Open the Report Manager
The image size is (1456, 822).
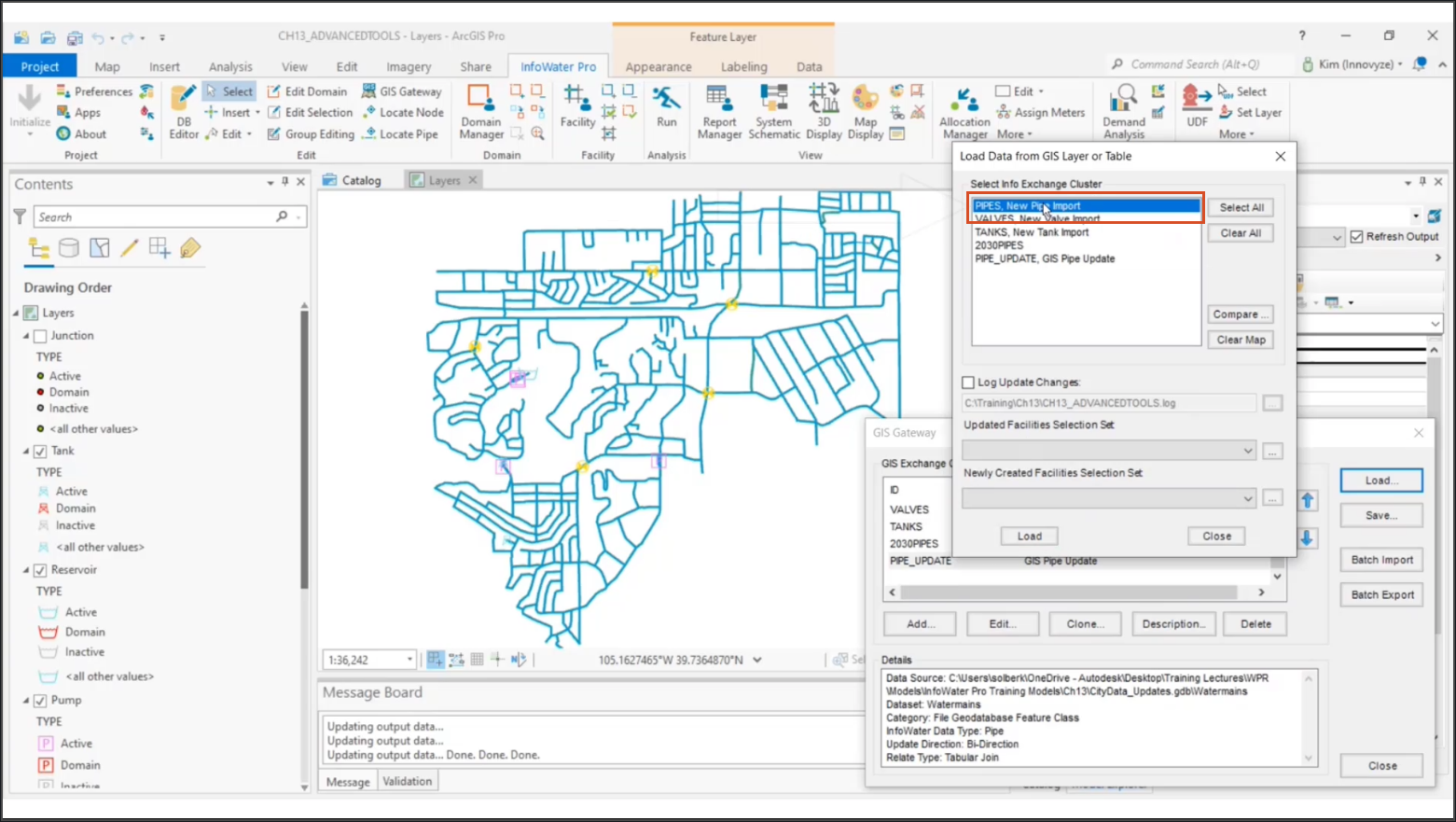click(719, 112)
